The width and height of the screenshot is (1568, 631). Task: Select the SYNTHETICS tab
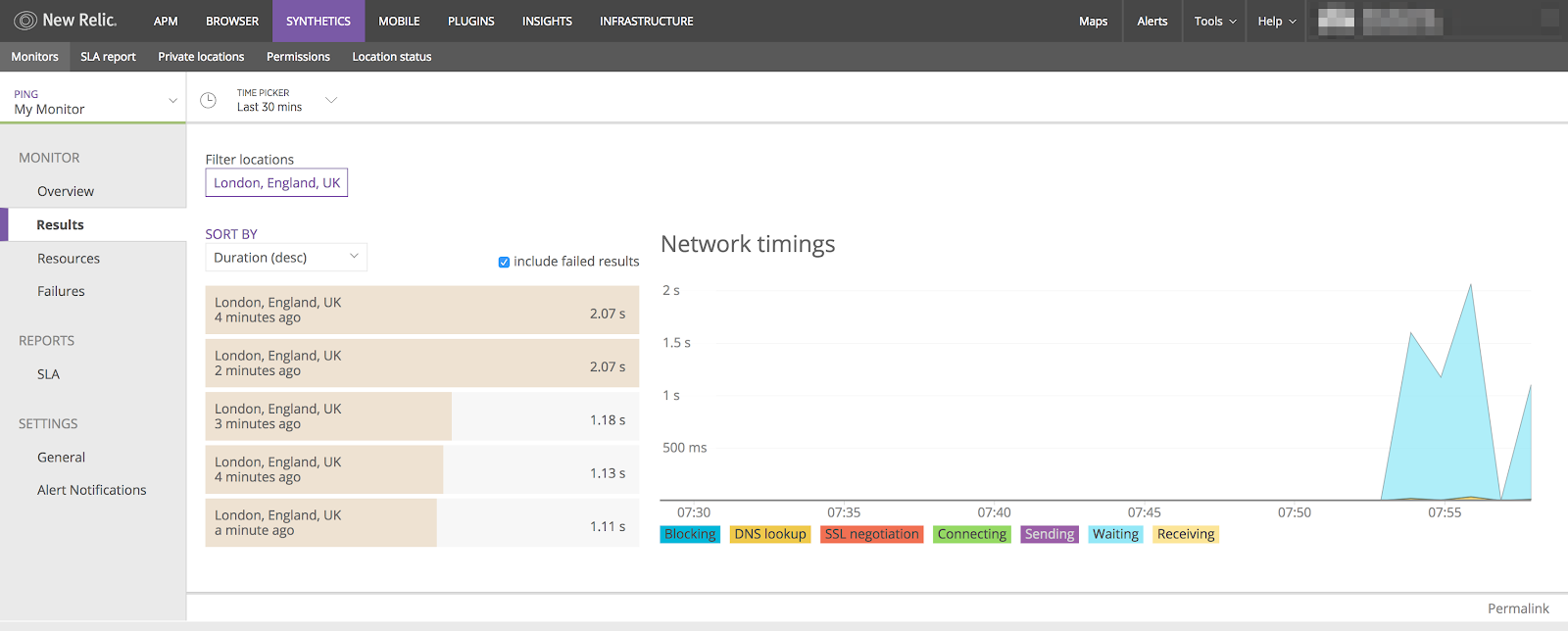(x=318, y=21)
